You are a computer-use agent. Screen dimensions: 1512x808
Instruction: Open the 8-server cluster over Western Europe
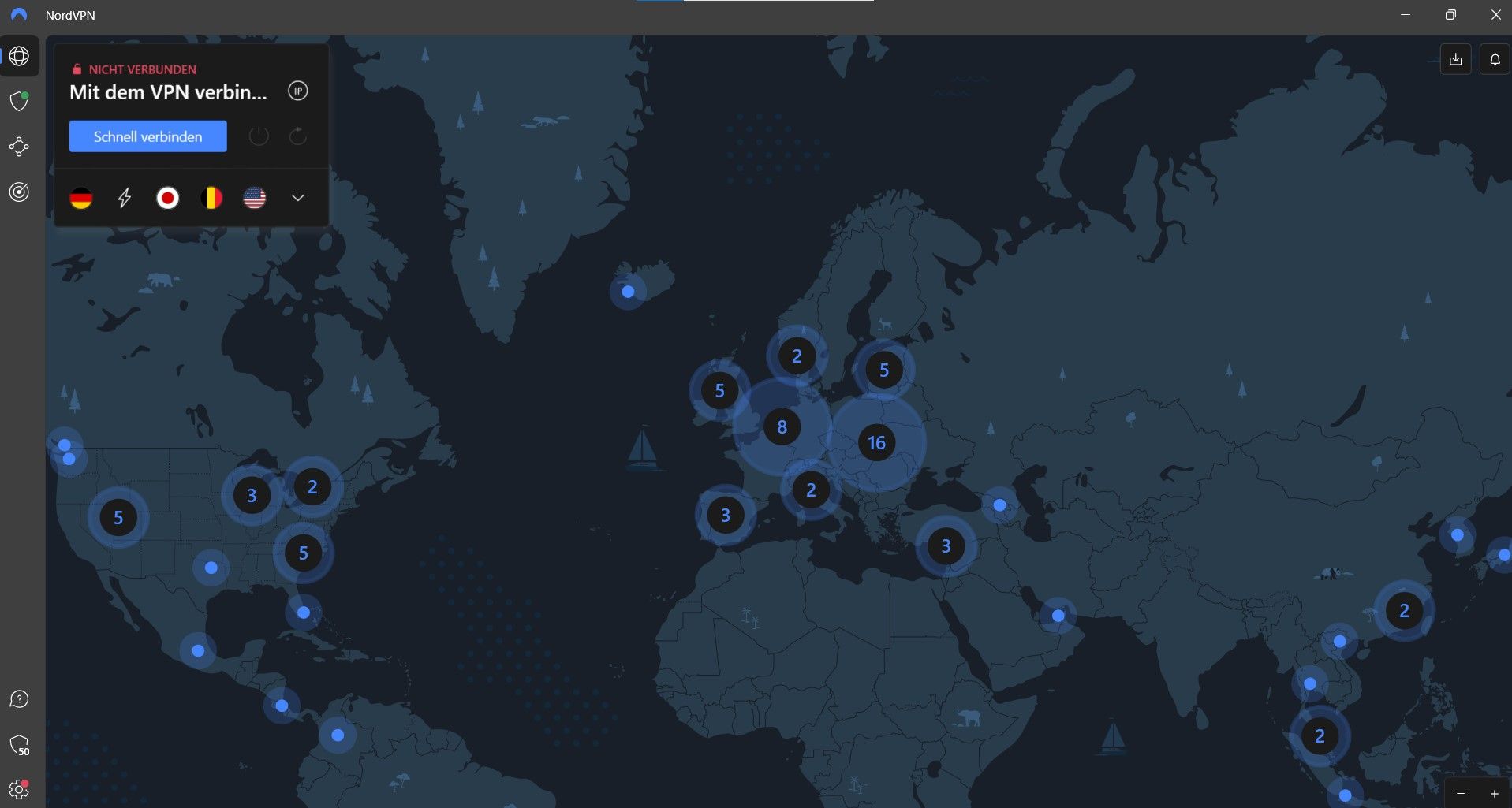[x=782, y=426]
